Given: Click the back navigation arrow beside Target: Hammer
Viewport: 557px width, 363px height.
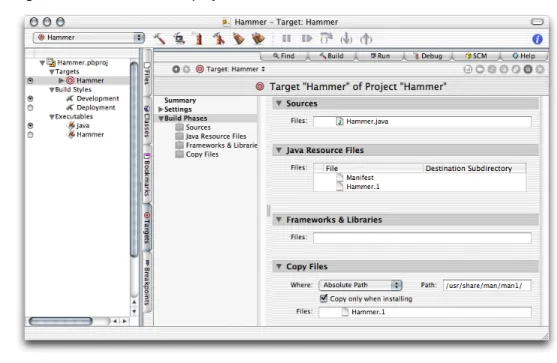Looking at the screenshot, I should pos(176,69).
